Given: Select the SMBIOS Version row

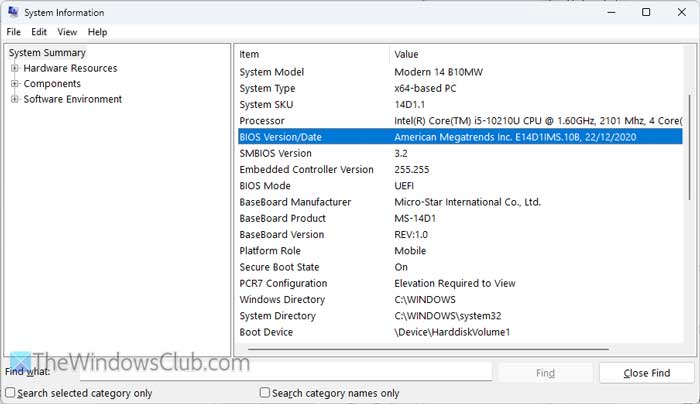Looking at the screenshot, I should click(460, 154).
